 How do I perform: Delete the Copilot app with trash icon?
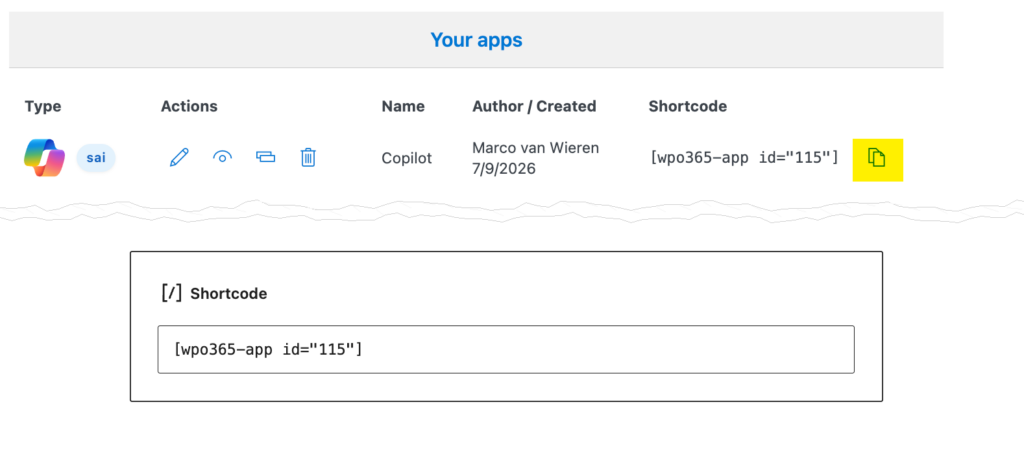pos(308,157)
